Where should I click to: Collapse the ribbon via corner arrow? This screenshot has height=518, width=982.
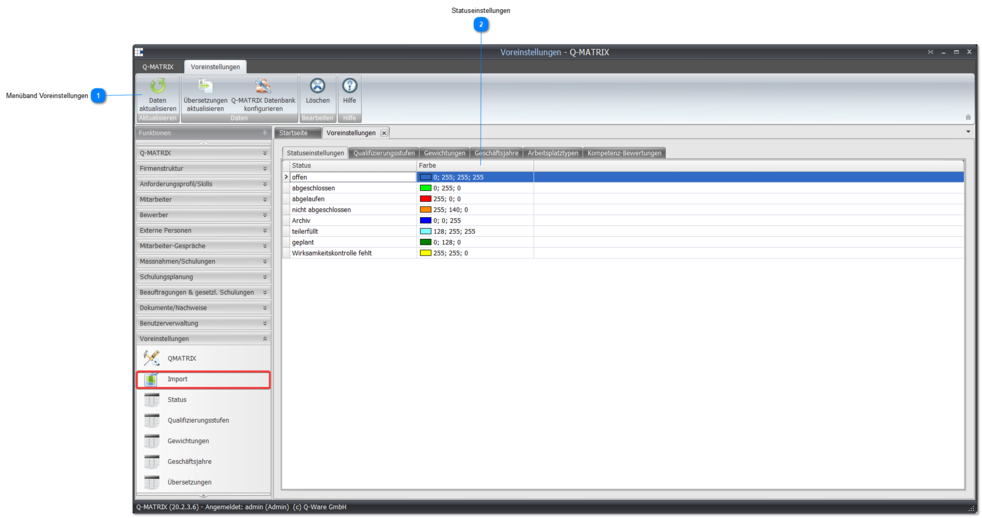click(x=968, y=117)
